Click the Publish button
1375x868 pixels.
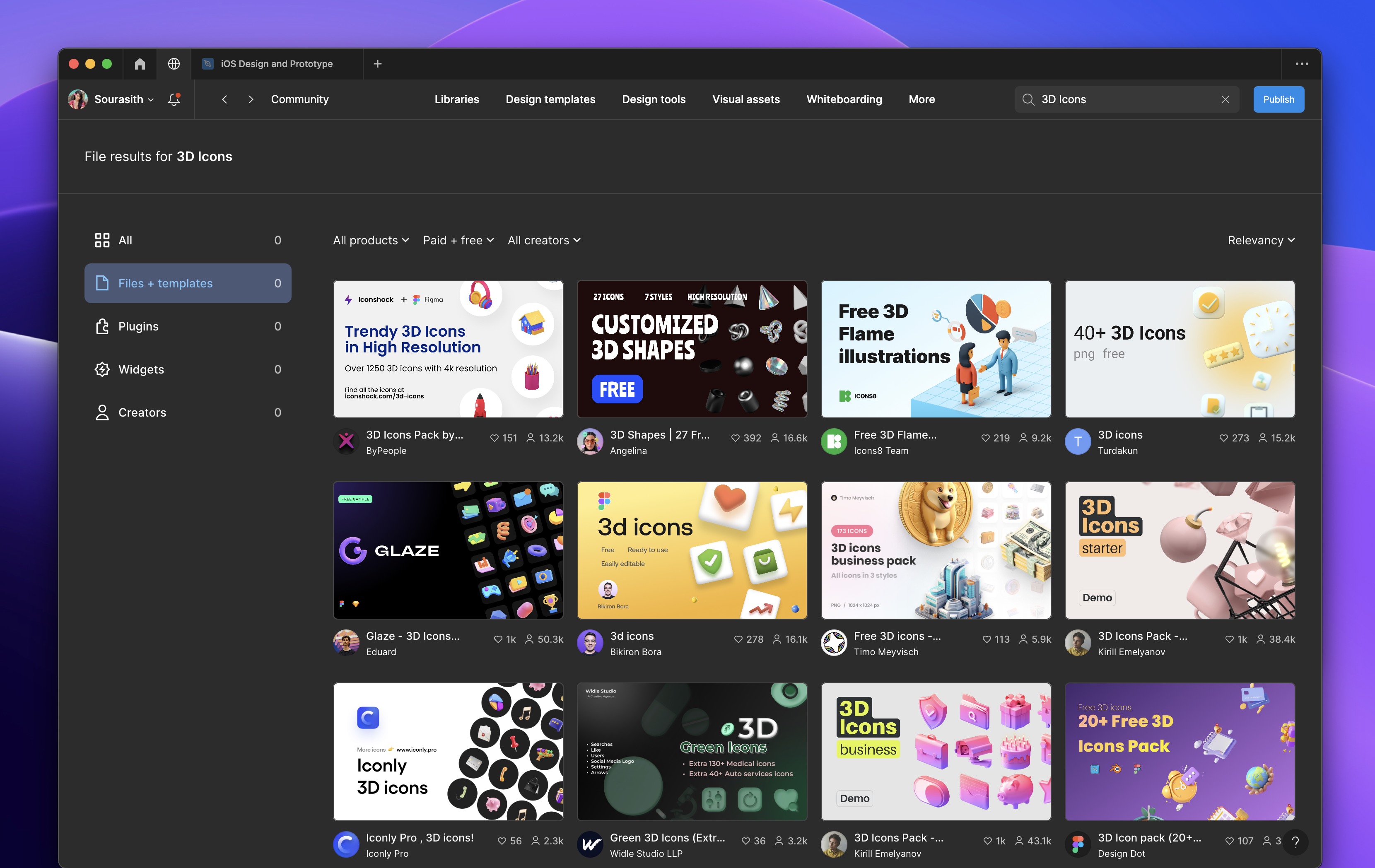pos(1279,99)
